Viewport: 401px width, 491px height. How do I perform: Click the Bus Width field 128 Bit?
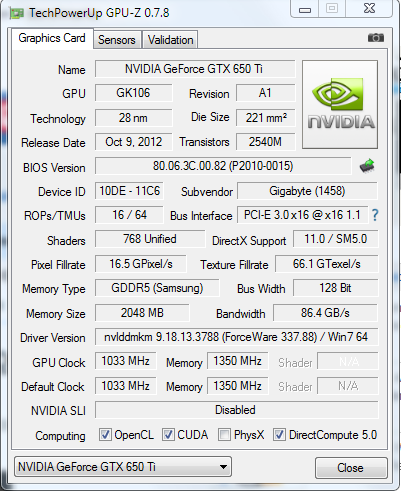(x=336, y=288)
